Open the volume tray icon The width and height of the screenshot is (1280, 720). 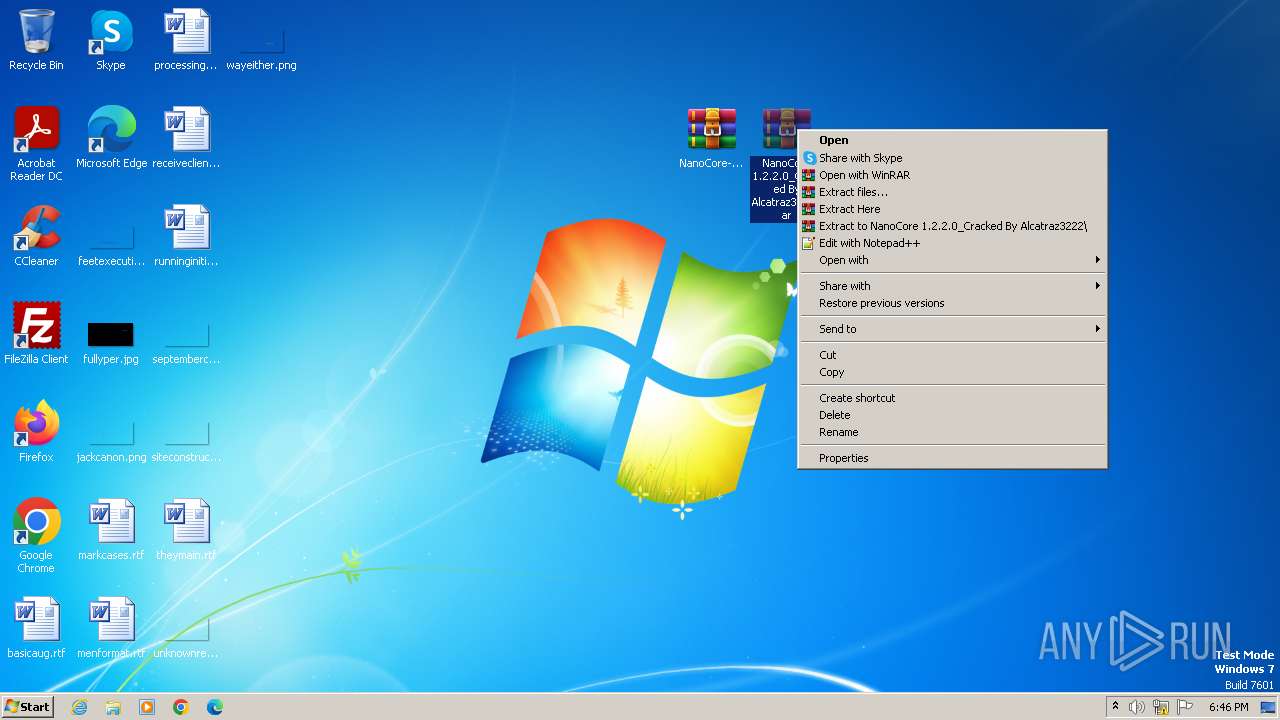[x=1137, y=707]
